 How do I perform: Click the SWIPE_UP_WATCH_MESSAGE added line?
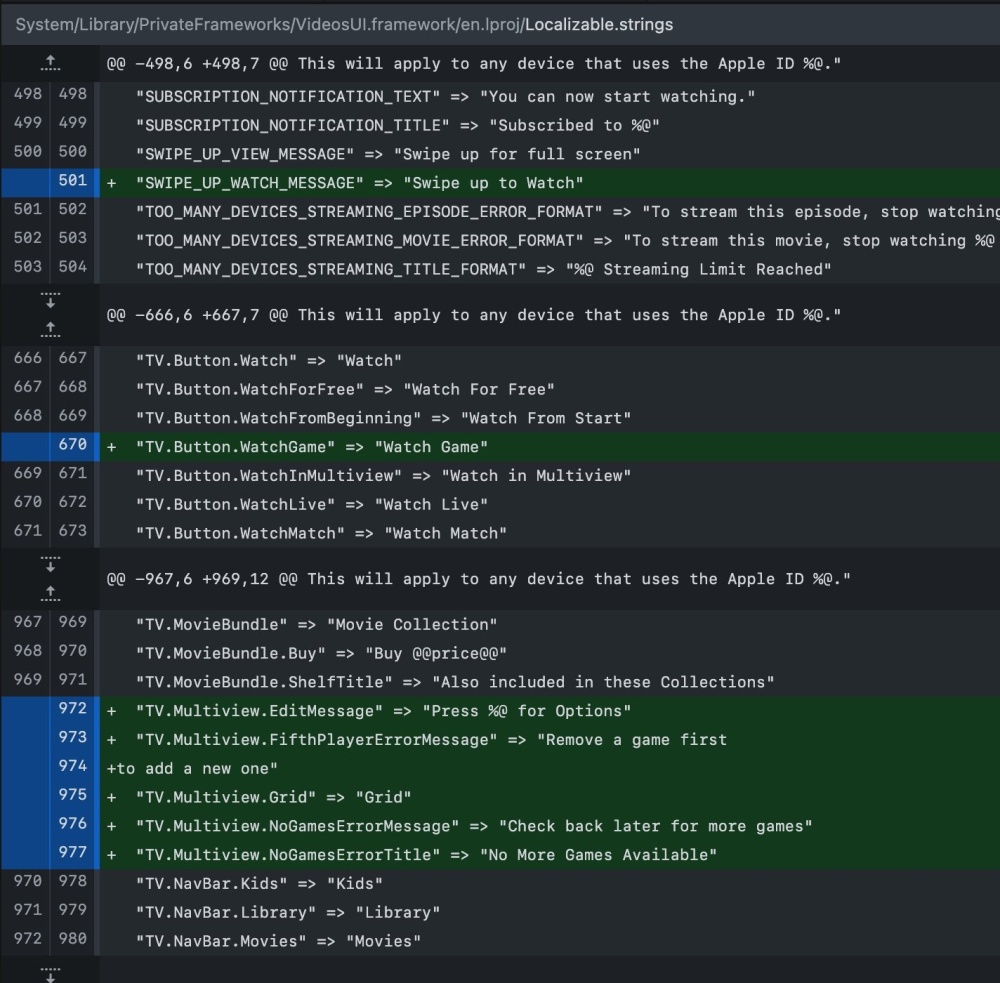[x=358, y=183]
